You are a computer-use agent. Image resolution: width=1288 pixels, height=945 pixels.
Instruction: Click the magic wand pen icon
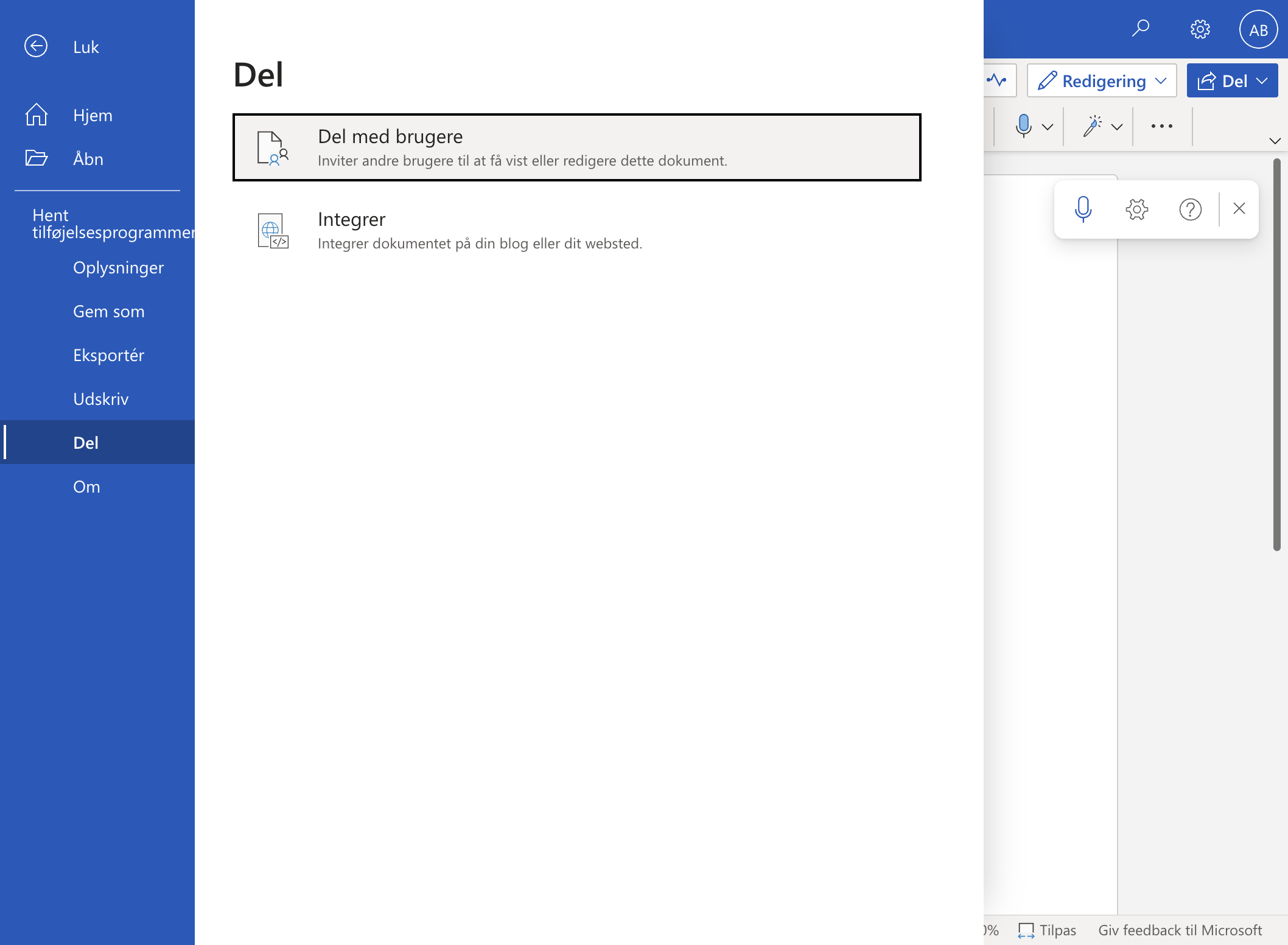point(1092,125)
